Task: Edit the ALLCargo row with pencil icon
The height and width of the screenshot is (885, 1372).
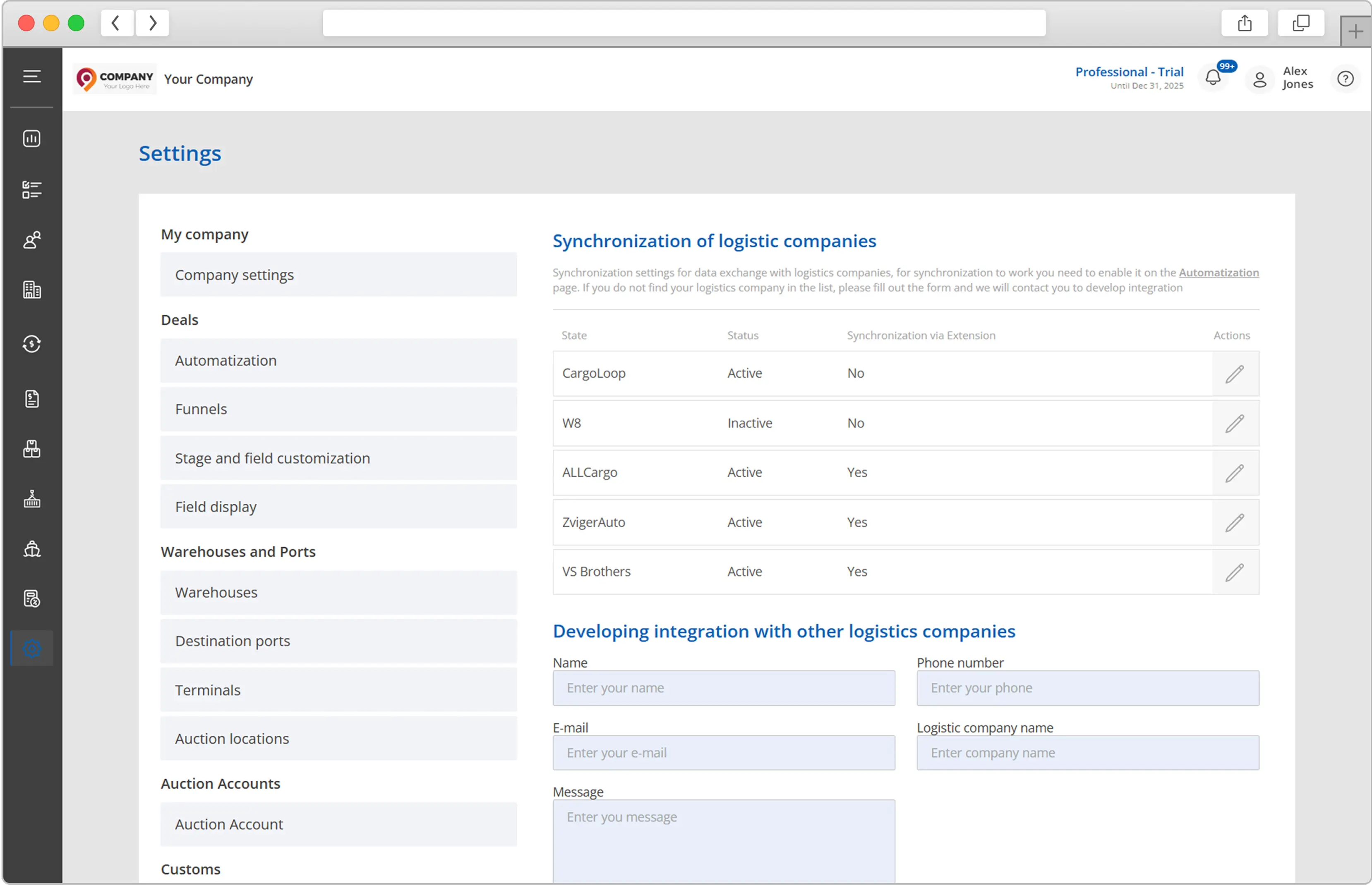Action: click(x=1235, y=473)
